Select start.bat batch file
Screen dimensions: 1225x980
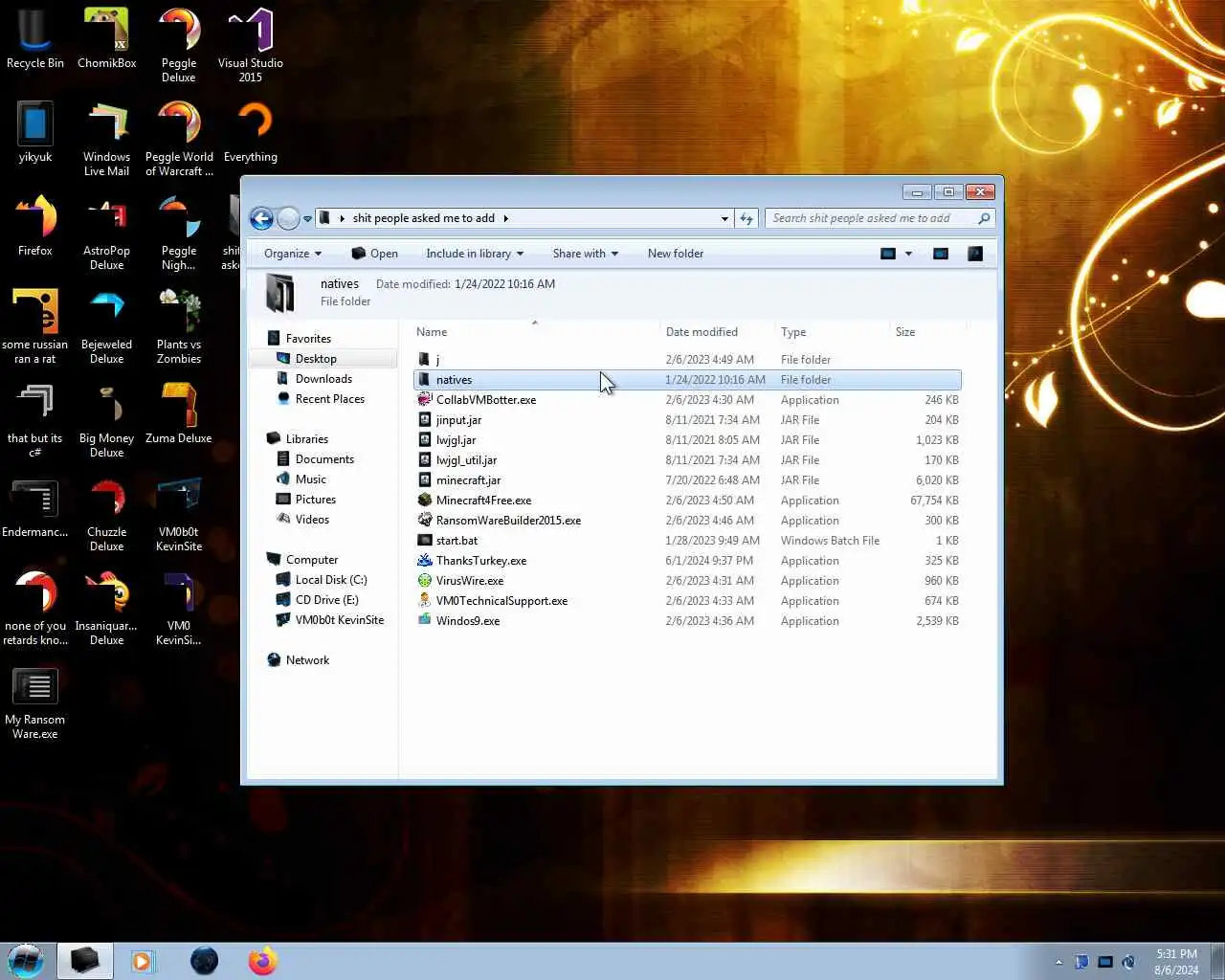(687, 541)
